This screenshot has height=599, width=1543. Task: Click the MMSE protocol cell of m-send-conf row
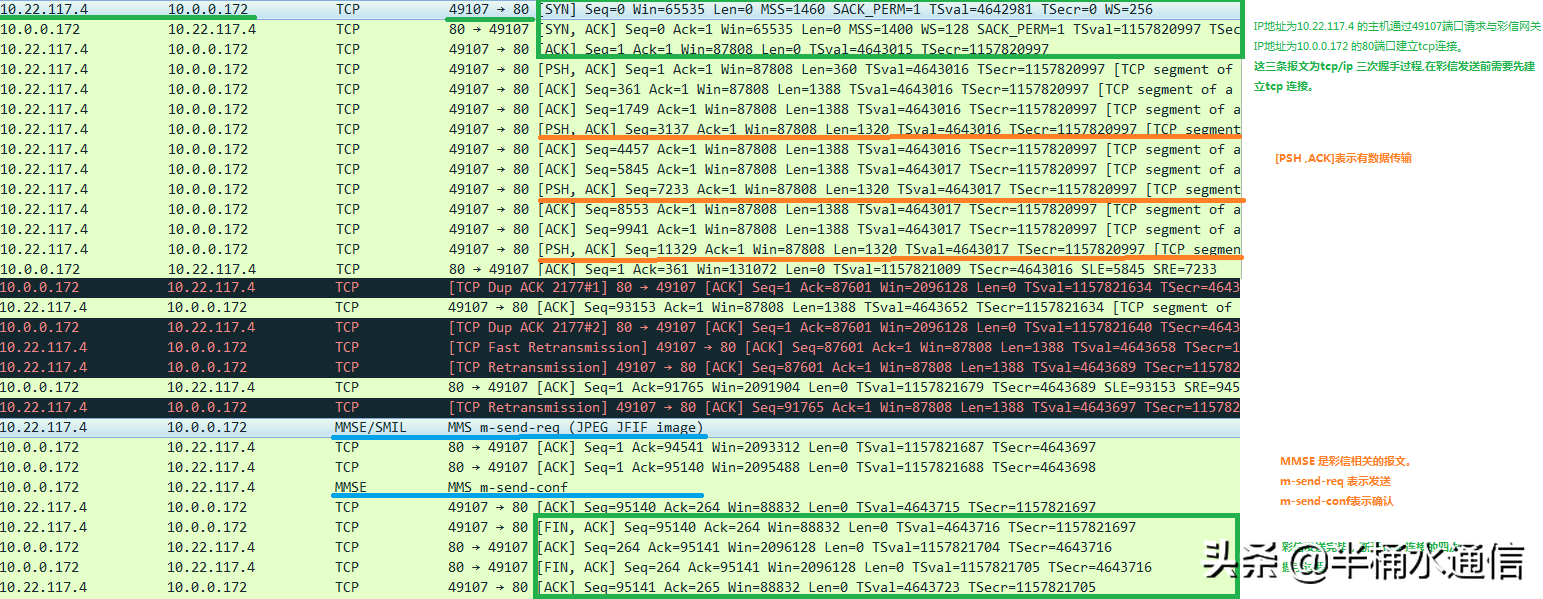tap(351, 488)
